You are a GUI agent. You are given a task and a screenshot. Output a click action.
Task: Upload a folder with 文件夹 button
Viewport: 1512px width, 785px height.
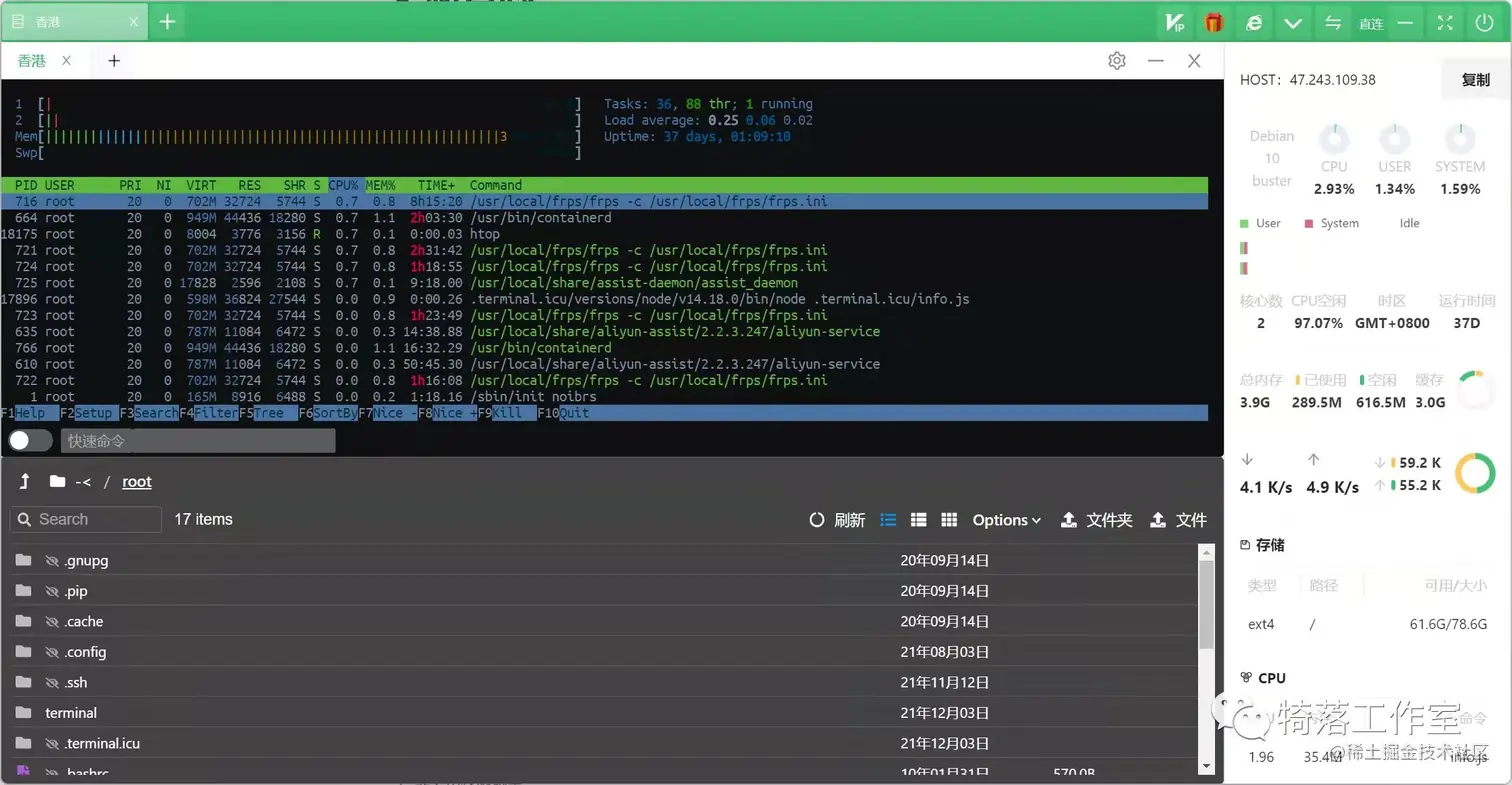point(1097,520)
